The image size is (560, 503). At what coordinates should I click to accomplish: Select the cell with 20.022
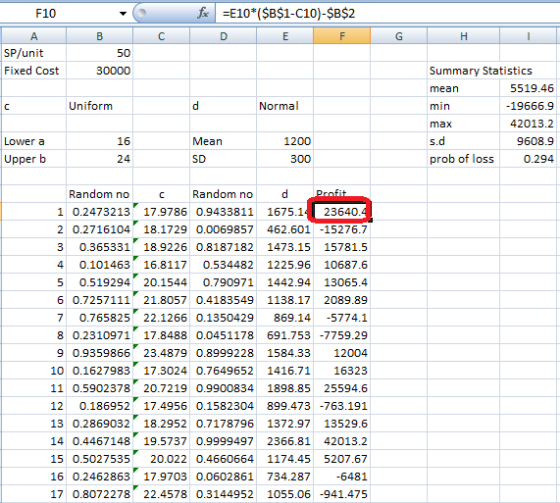[x=161, y=459]
